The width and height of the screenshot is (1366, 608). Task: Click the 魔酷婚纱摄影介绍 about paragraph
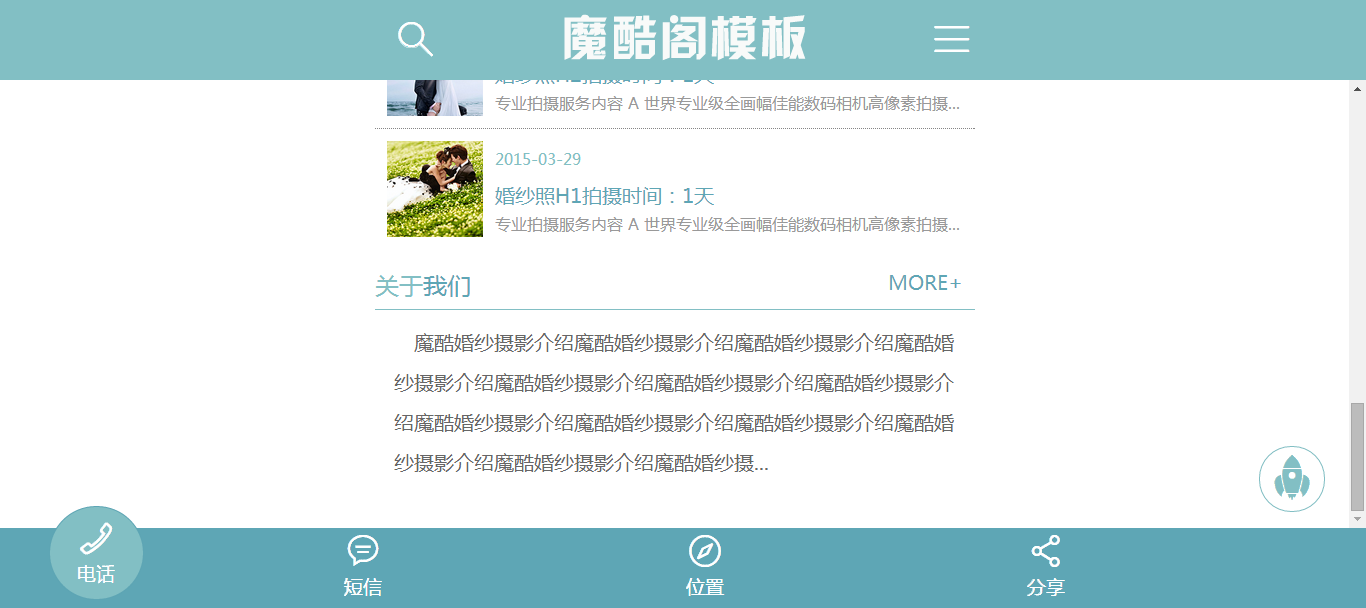coord(674,404)
